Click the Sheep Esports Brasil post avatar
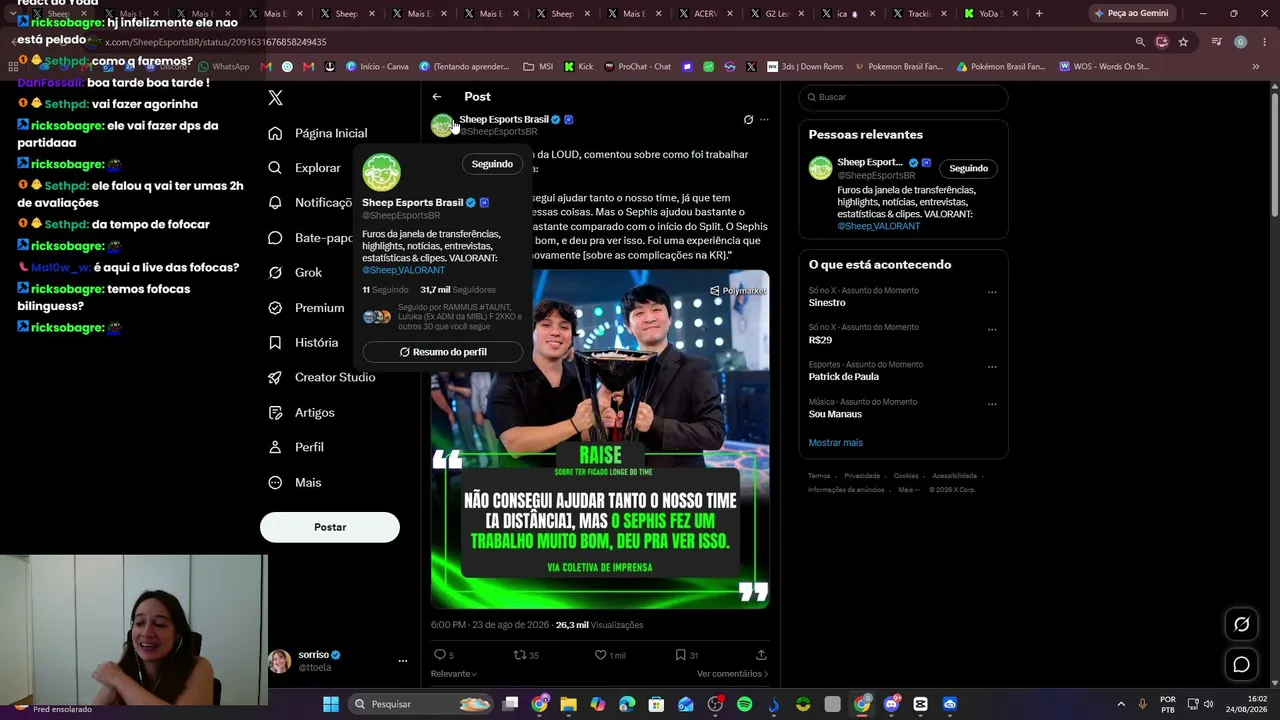Screen dimensions: 1280x720 442,125
